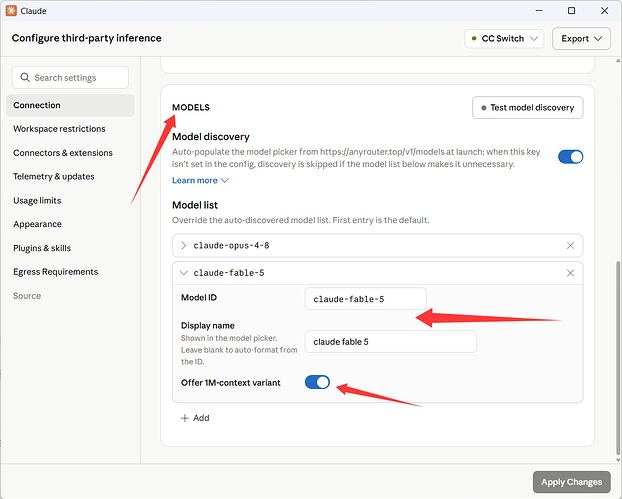Image resolution: width=622 pixels, height=499 pixels.
Task: Open the Source section
Action: point(27,296)
